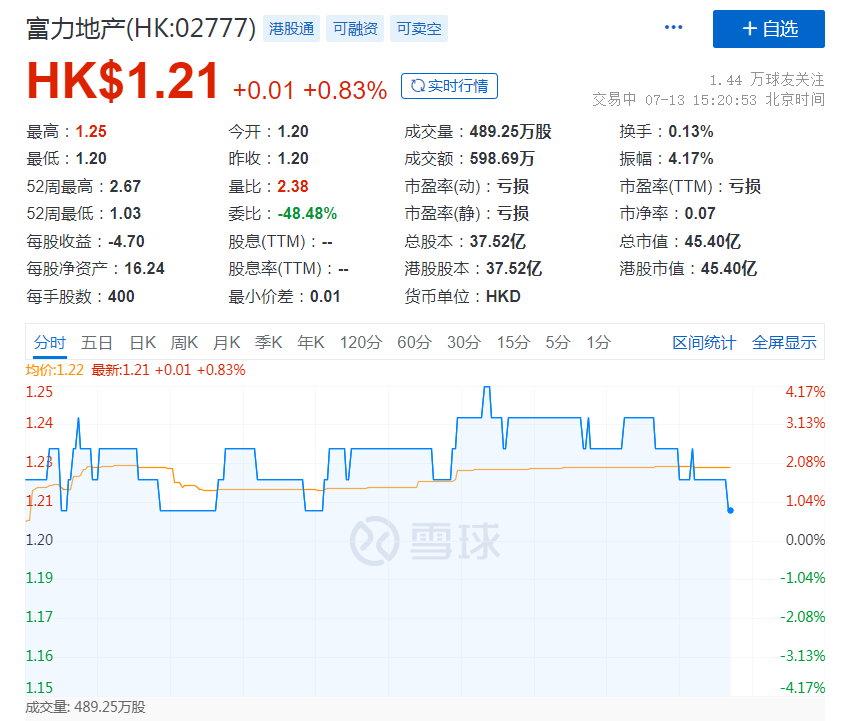This screenshot has height=721, width=853.
Task: Choose the 60分 interval tab
Action: click(414, 342)
